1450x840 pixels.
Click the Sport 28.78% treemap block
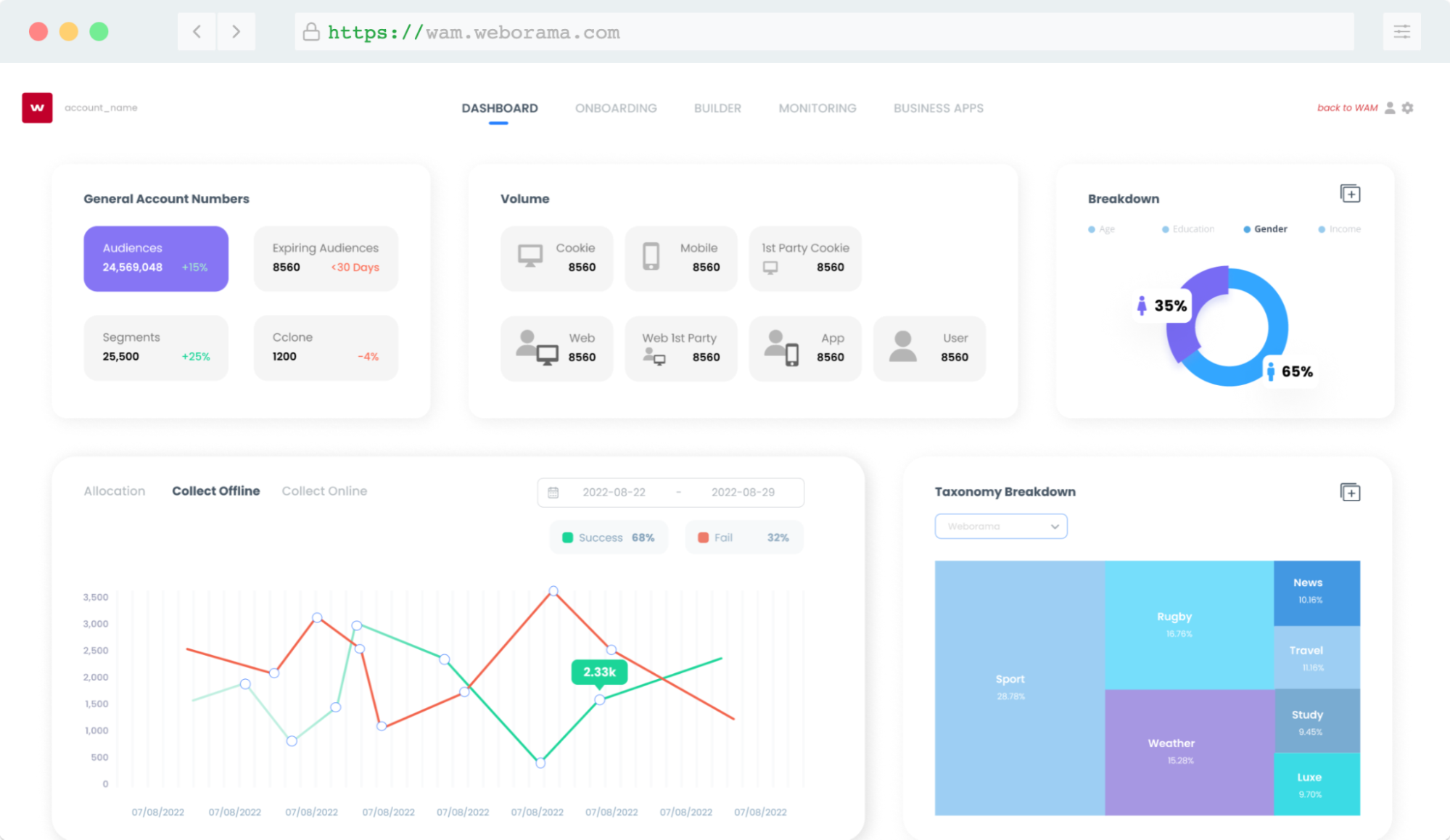[x=1019, y=688]
